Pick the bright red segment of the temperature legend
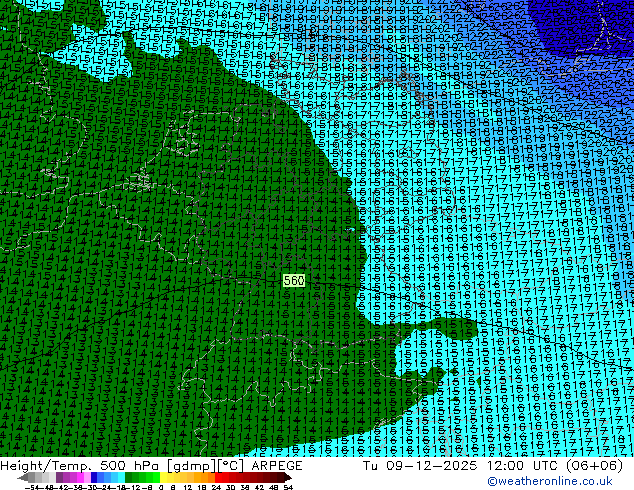Screen dimensions: 634x490 [222, 478]
